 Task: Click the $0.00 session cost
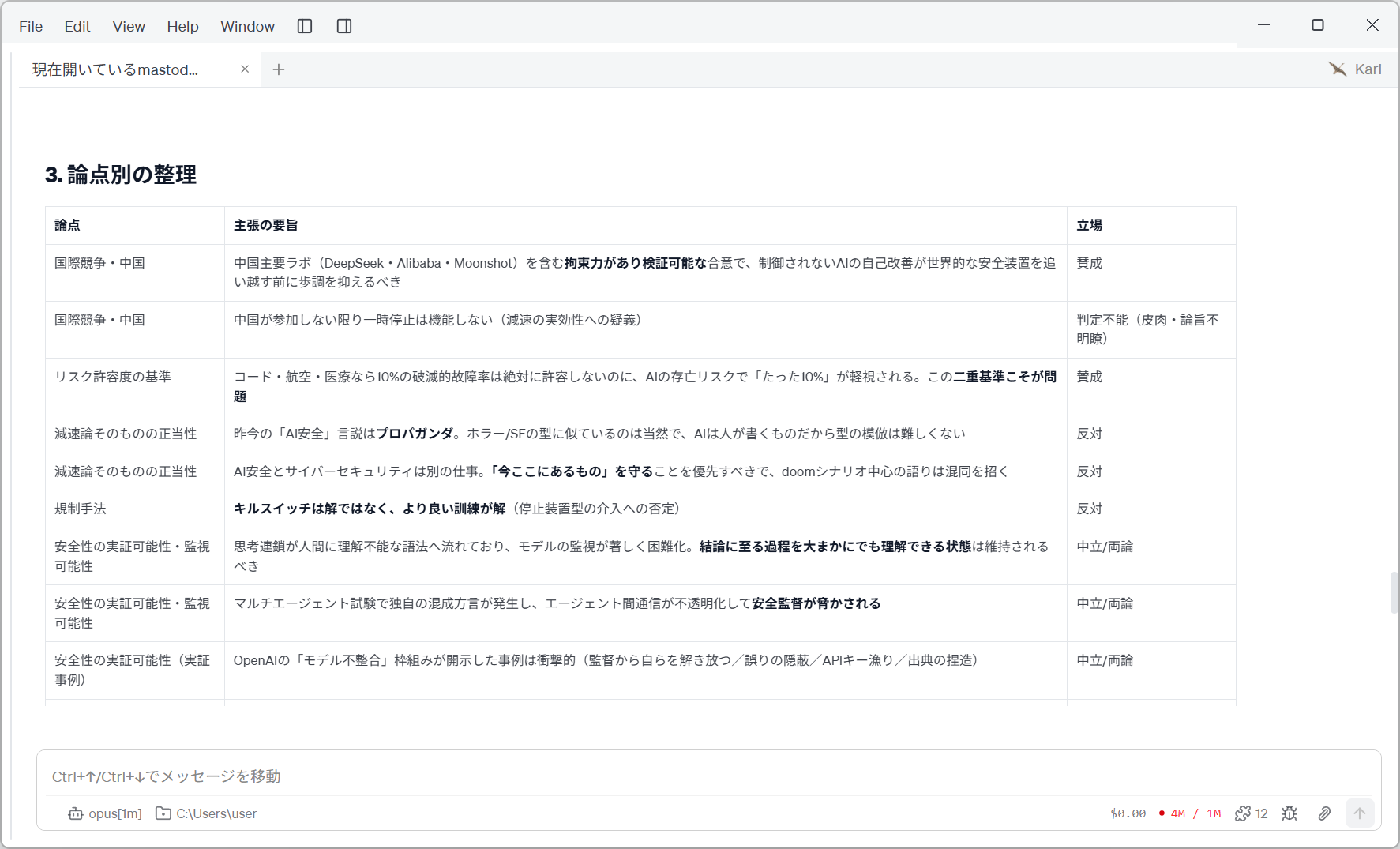click(1128, 813)
